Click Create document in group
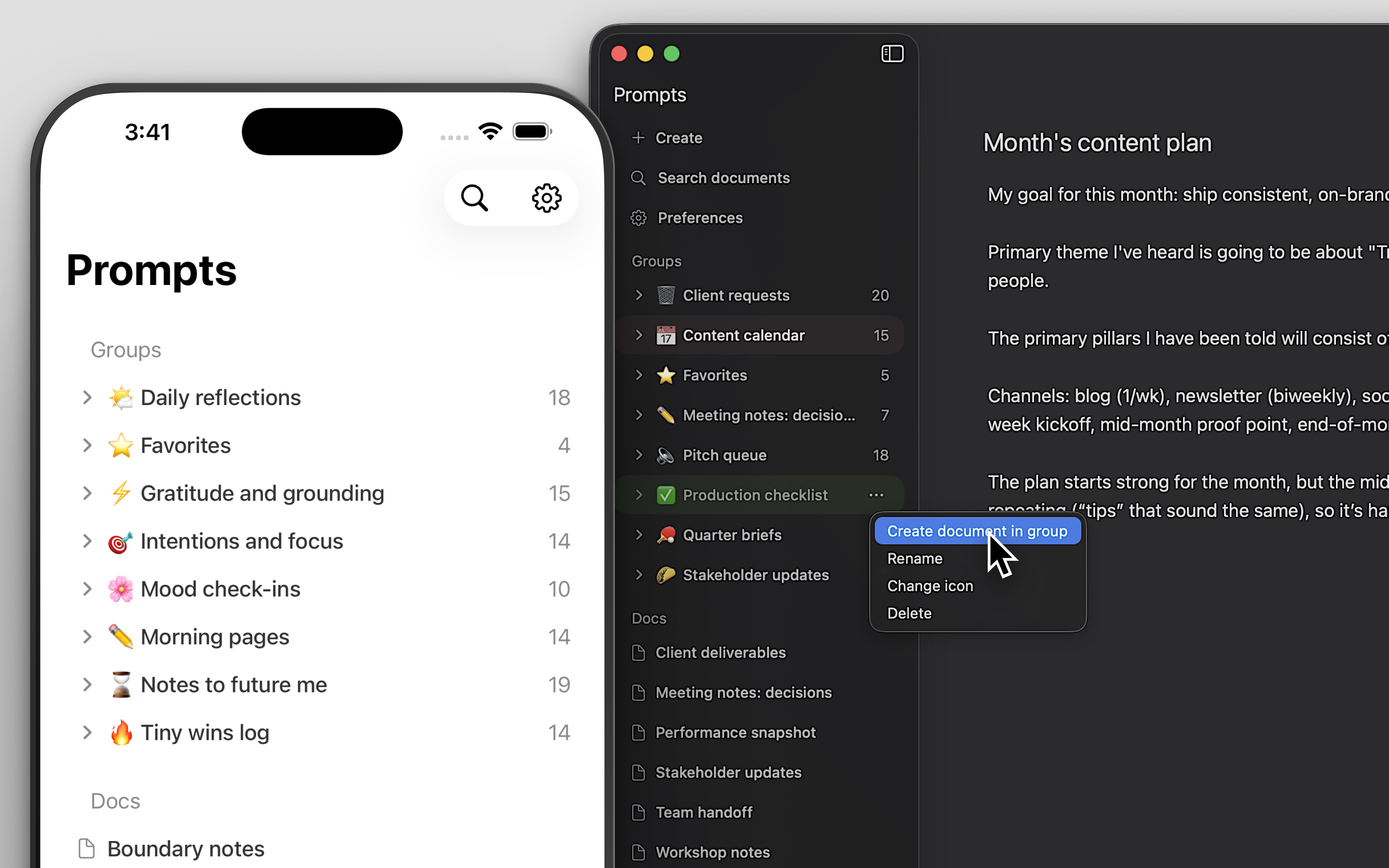This screenshot has width=1389, height=868. [x=976, y=530]
